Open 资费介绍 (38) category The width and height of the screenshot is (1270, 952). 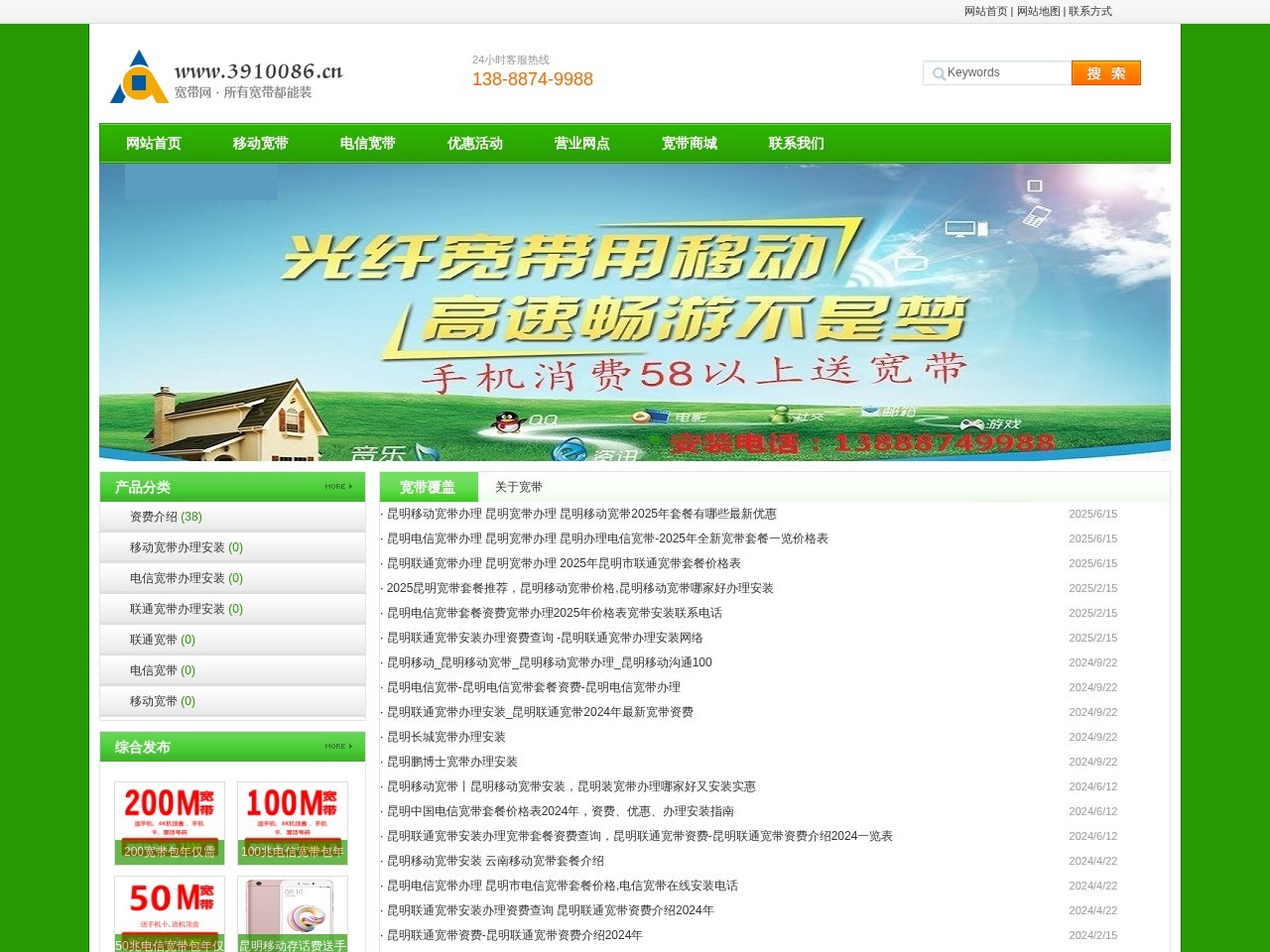[166, 517]
